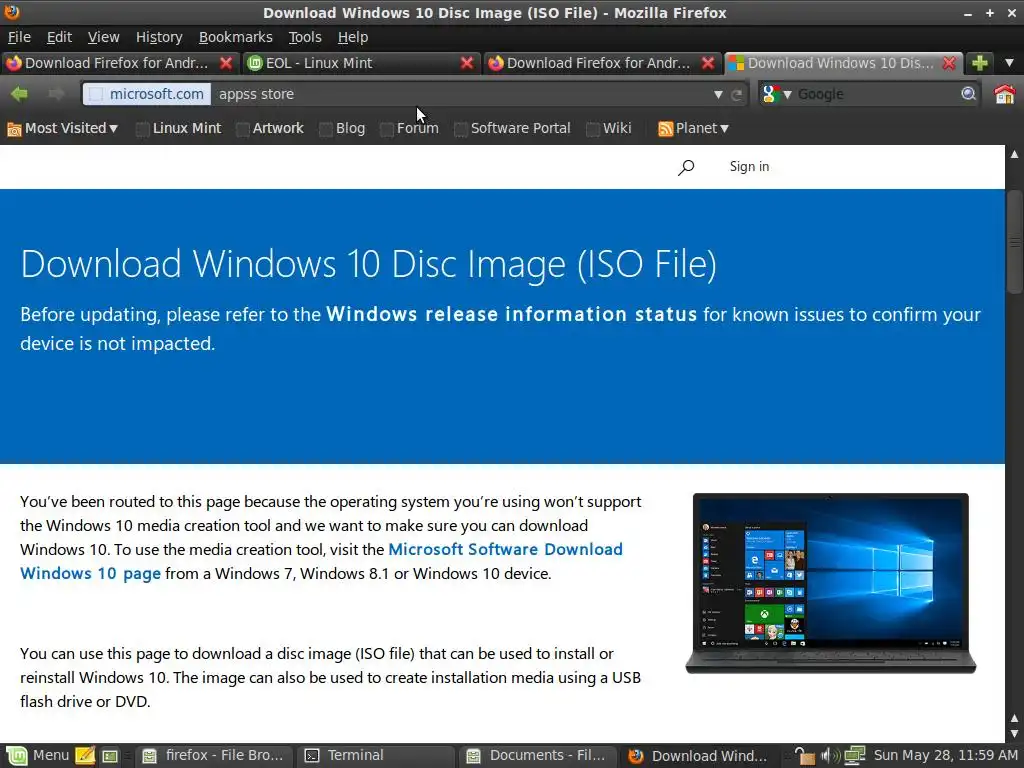
Task: Open the Linux Mint Menu button
Action: point(37,756)
